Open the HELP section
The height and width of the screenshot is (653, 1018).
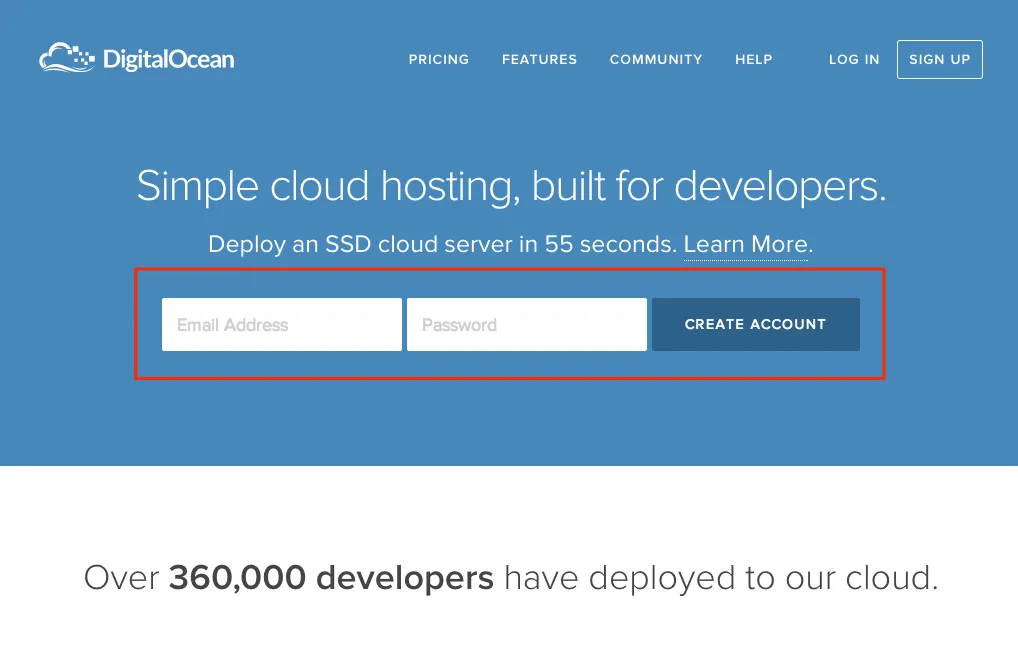[x=753, y=59]
